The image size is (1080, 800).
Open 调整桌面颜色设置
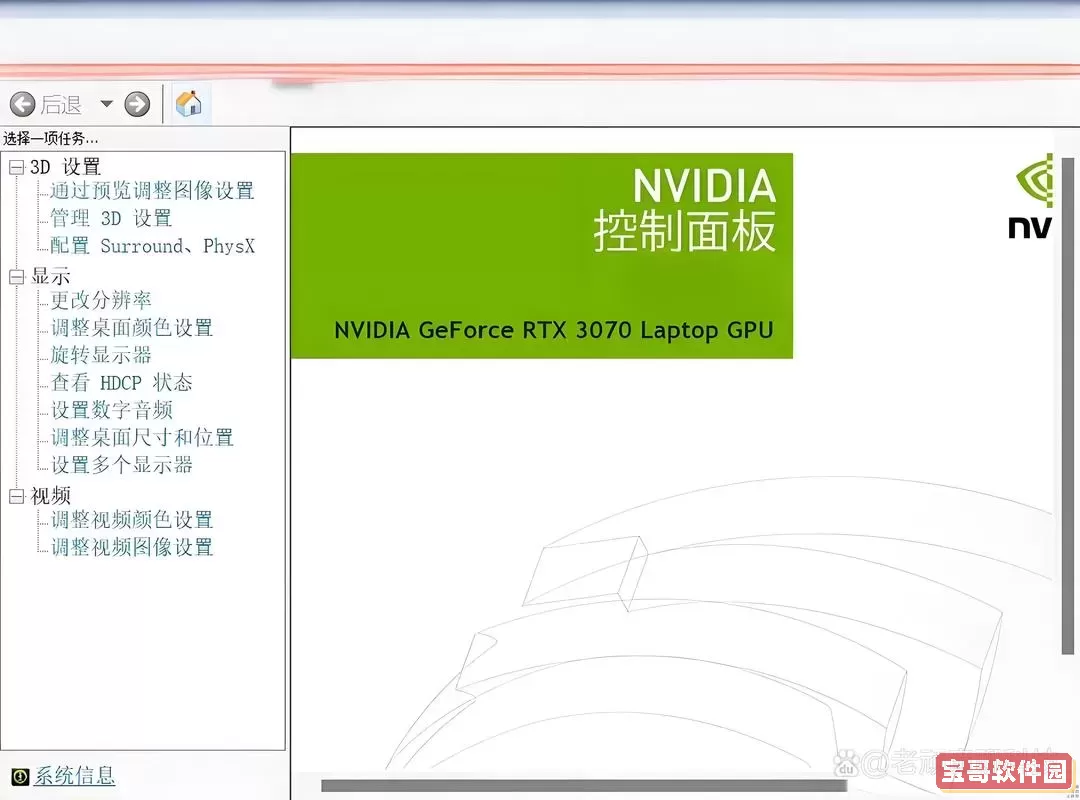point(132,328)
